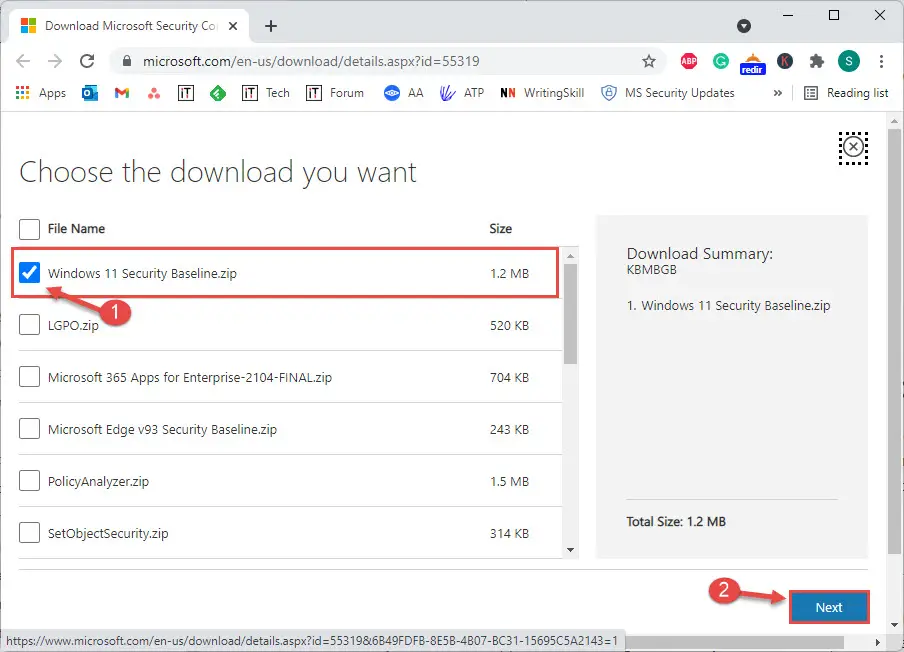Close the download dialog with X icon
This screenshot has height=652, width=904.
pos(853,147)
